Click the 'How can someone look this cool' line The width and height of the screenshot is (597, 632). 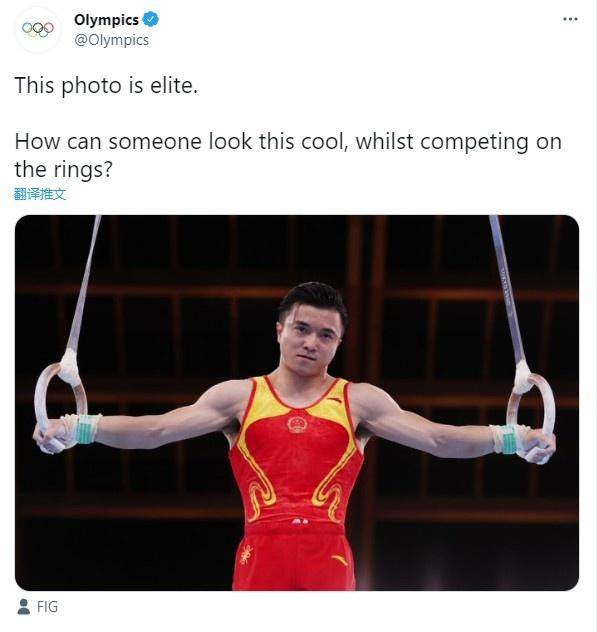(288, 141)
